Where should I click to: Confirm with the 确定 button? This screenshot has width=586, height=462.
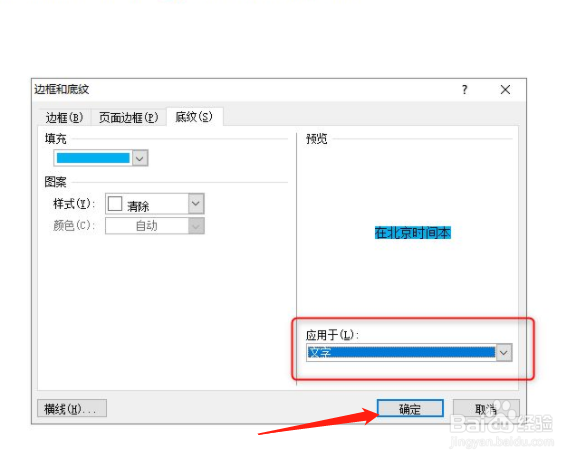coord(410,408)
